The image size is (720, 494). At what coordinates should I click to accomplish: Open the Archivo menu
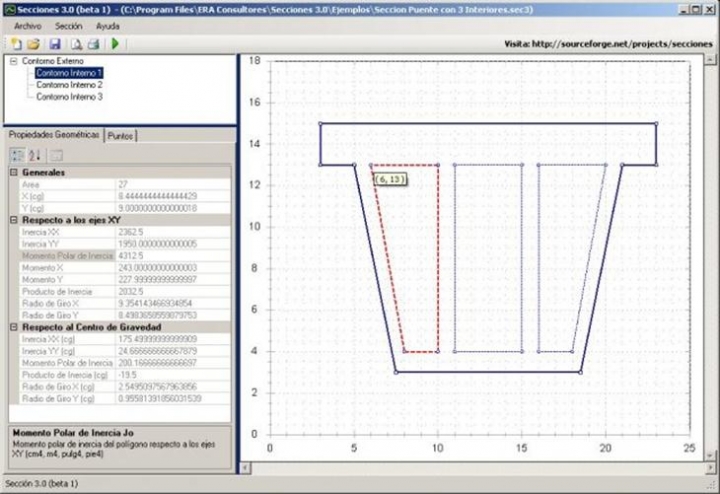[28, 26]
